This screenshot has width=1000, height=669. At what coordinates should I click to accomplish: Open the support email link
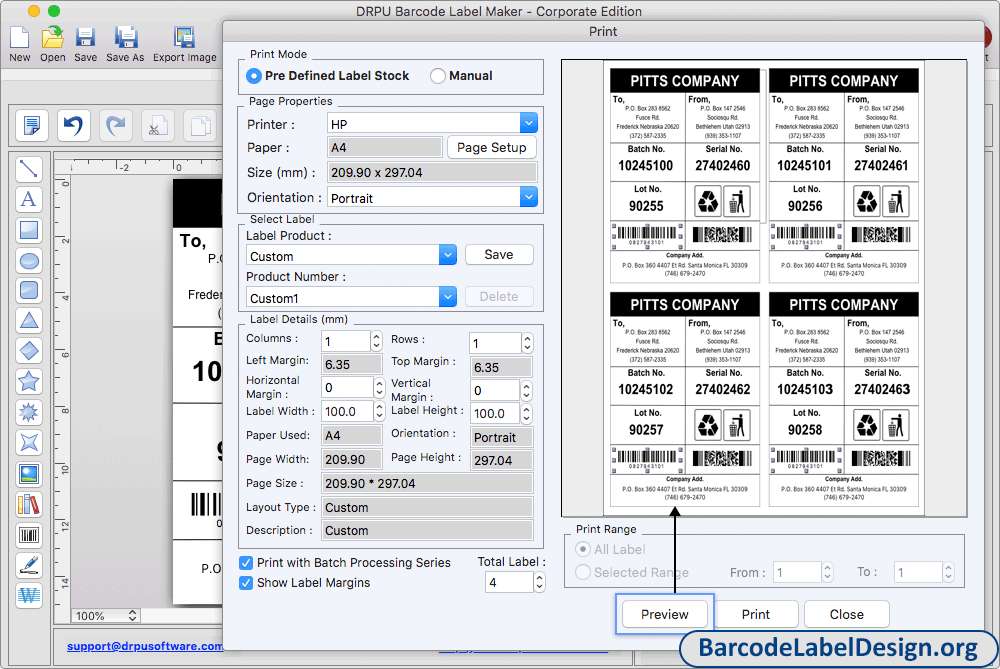(x=145, y=646)
